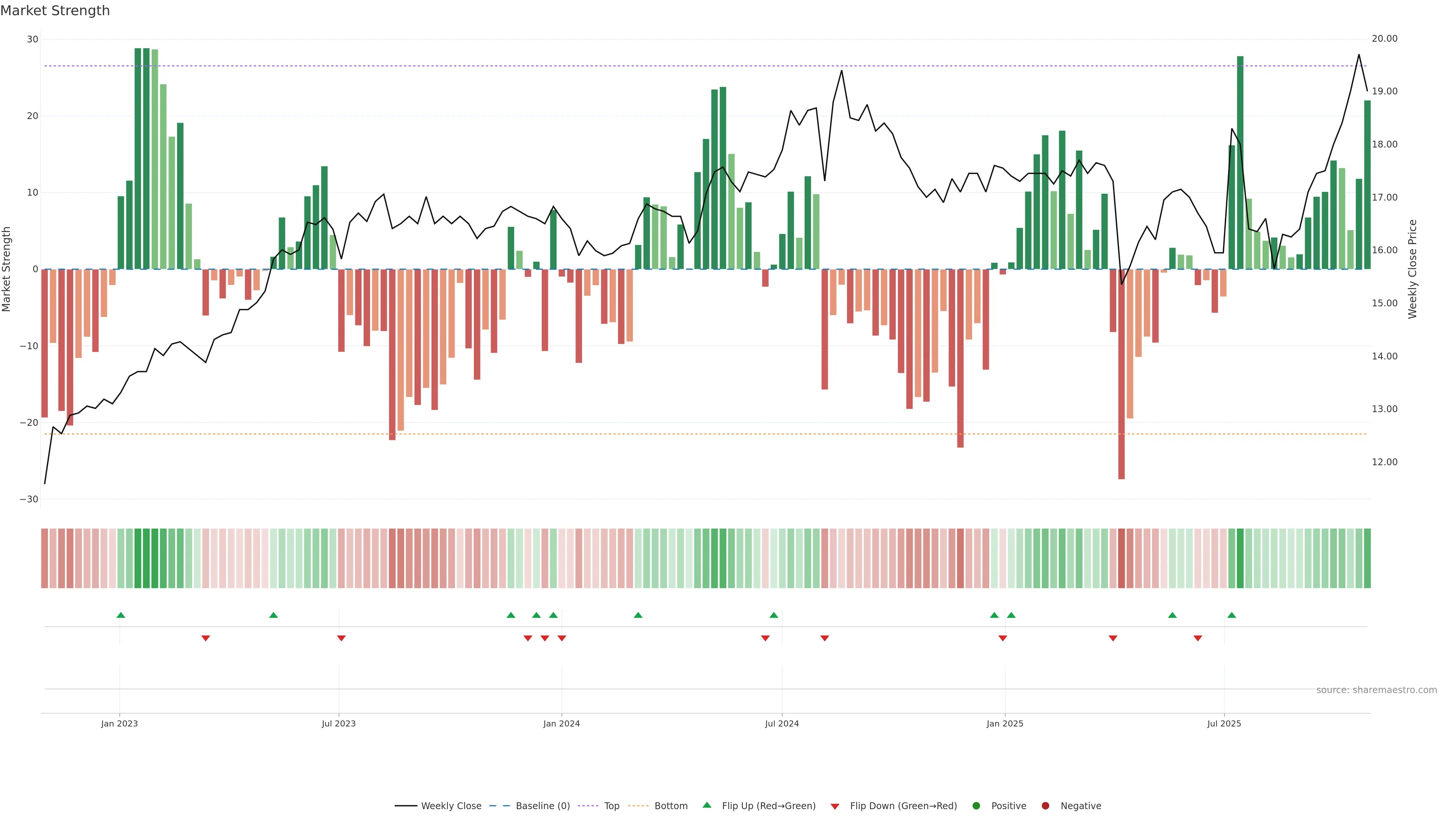Click the last green flip-up marker near Jul 2025

1232,615
